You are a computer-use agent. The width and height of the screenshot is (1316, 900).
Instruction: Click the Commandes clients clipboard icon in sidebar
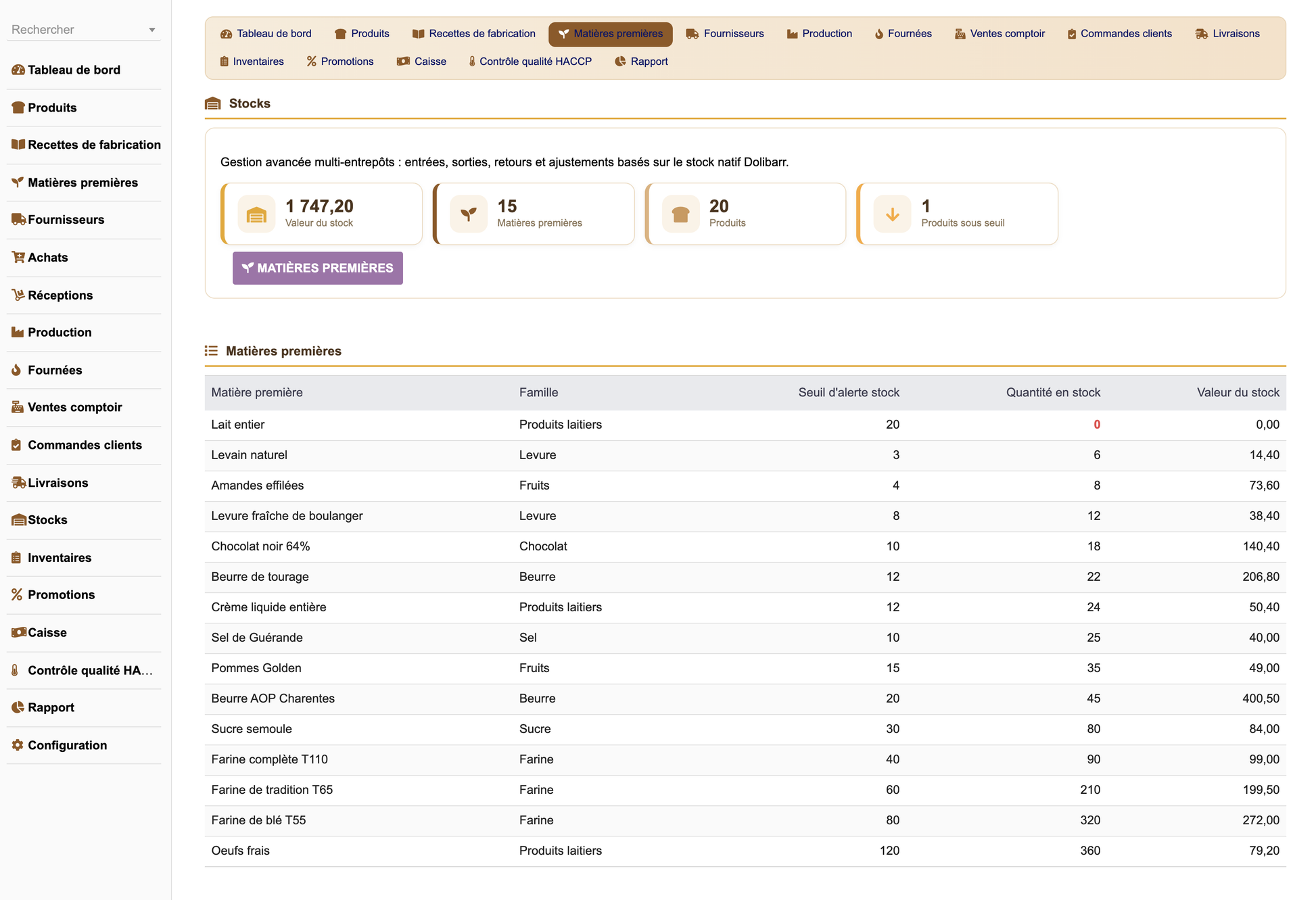(x=16, y=445)
